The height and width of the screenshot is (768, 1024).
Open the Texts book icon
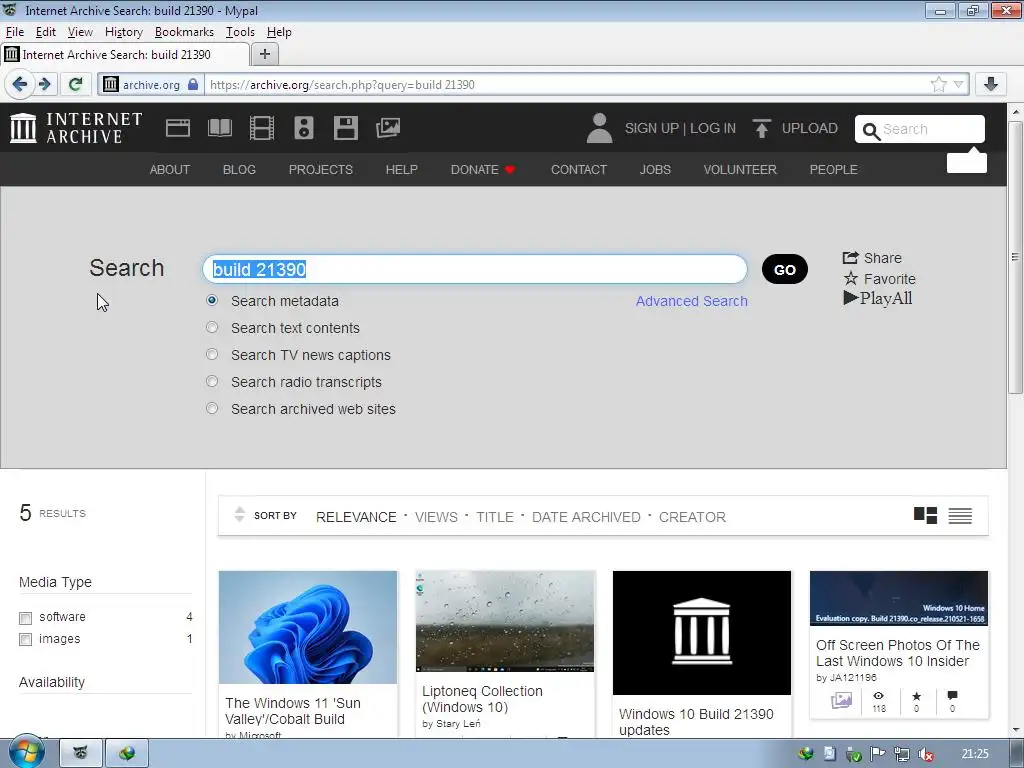[x=220, y=128]
